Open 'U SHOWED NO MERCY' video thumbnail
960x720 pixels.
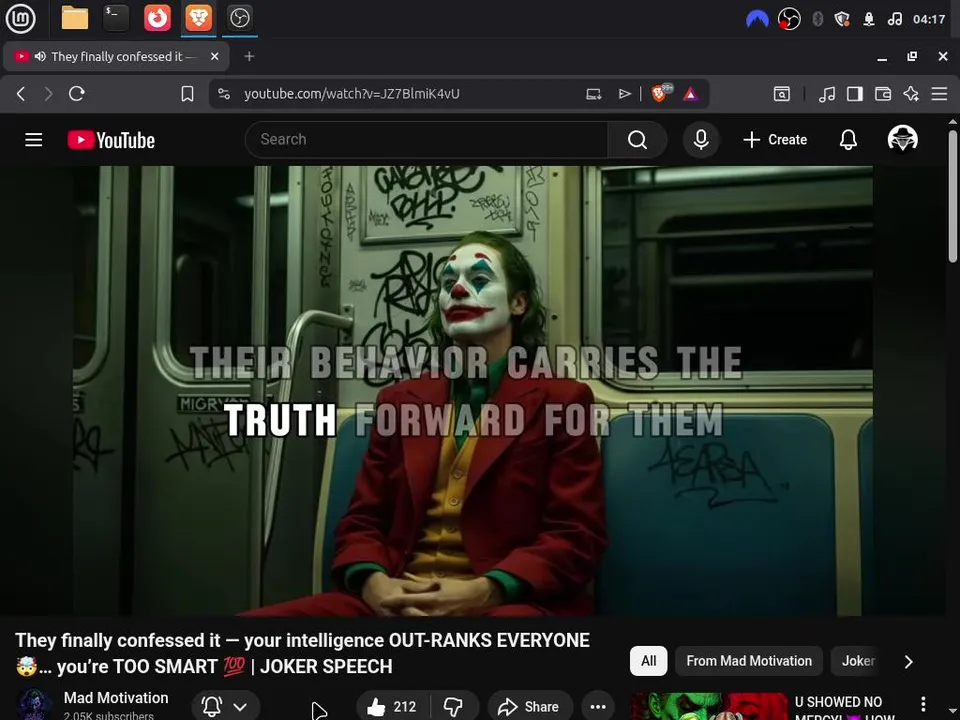click(x=709, y=707)
